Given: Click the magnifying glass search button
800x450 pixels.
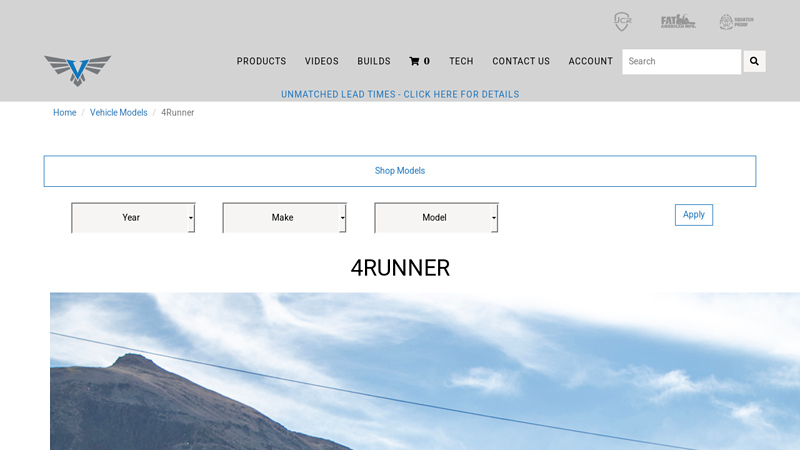Looking at the screenshot, I should pyautogui.click(x=754, y=61).
